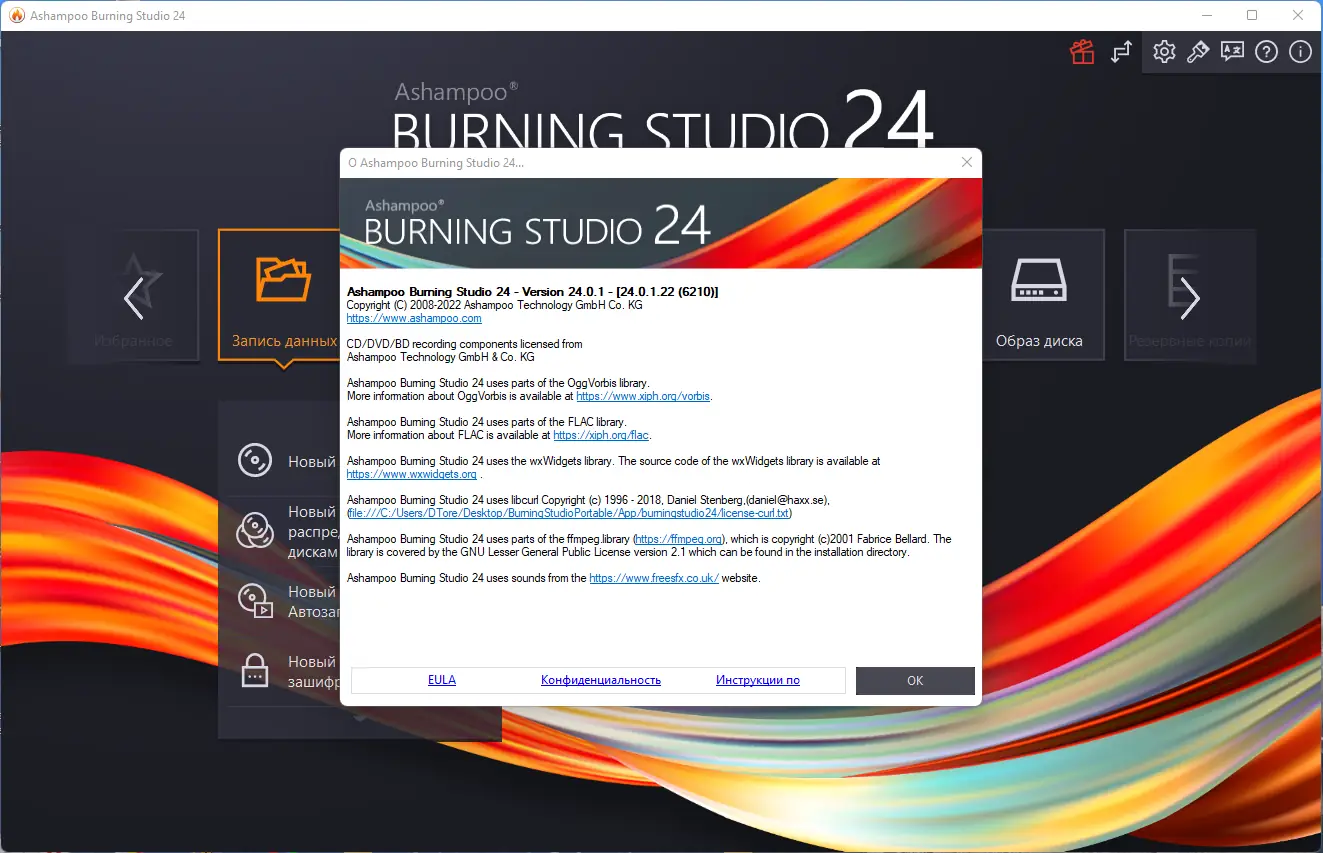Click the language selection icon

[1232, 52]
